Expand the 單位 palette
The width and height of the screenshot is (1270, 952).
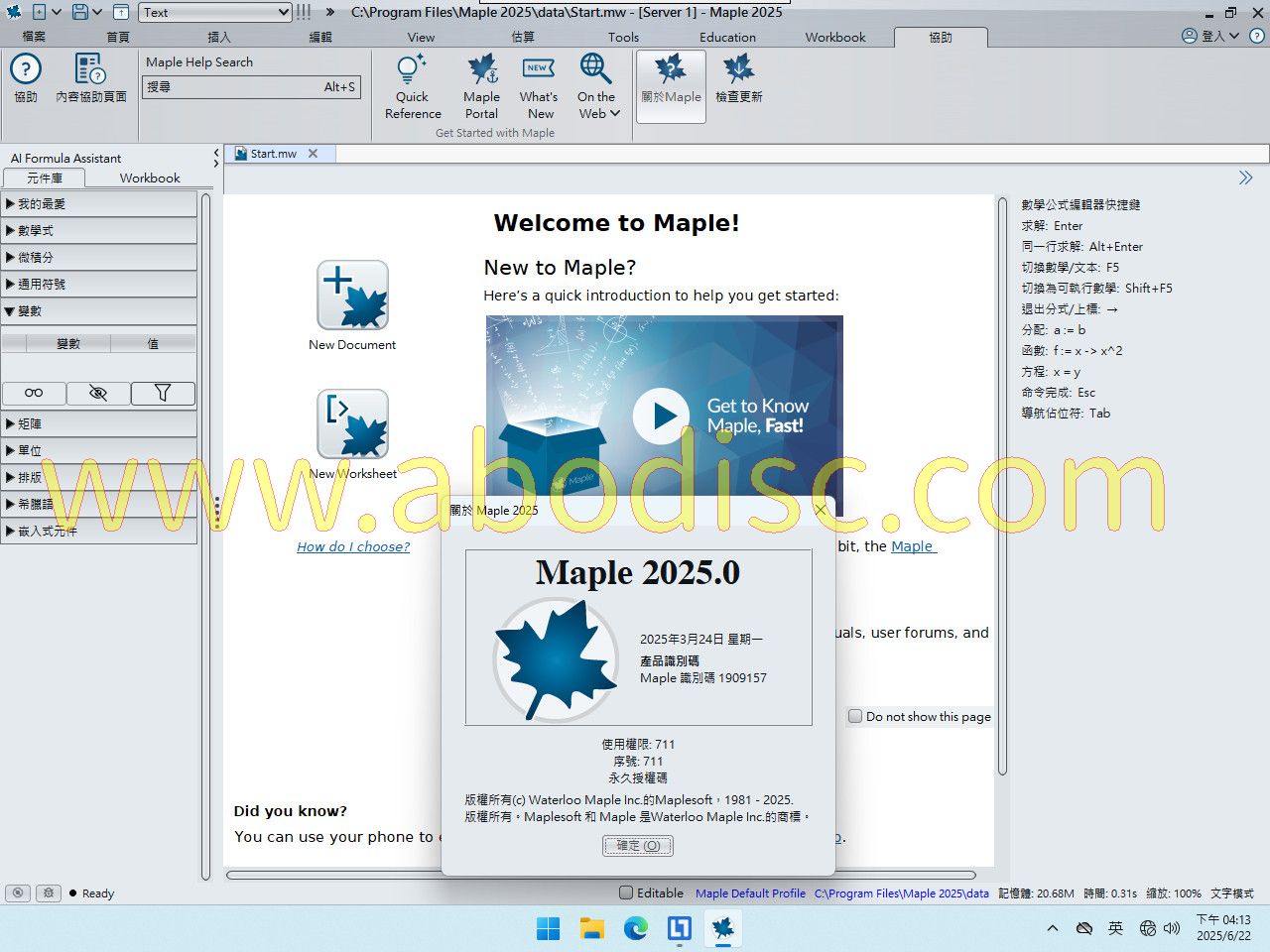(x=99, y=450)
